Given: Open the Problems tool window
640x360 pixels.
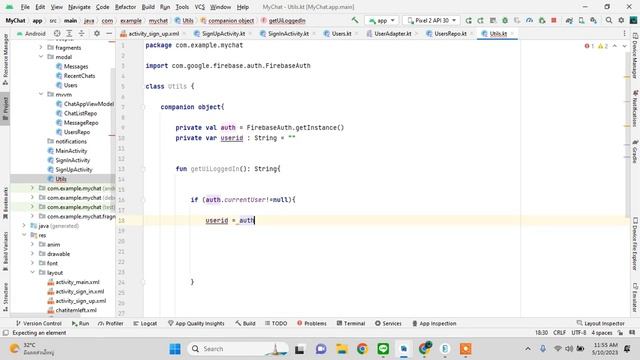Looking at the screenshot, I should (312, 323).
